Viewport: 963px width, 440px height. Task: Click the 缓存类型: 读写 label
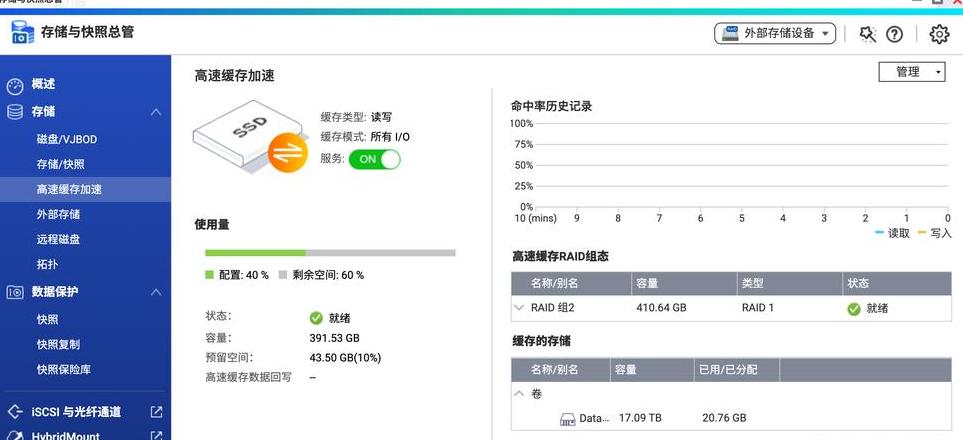point(356,117)
